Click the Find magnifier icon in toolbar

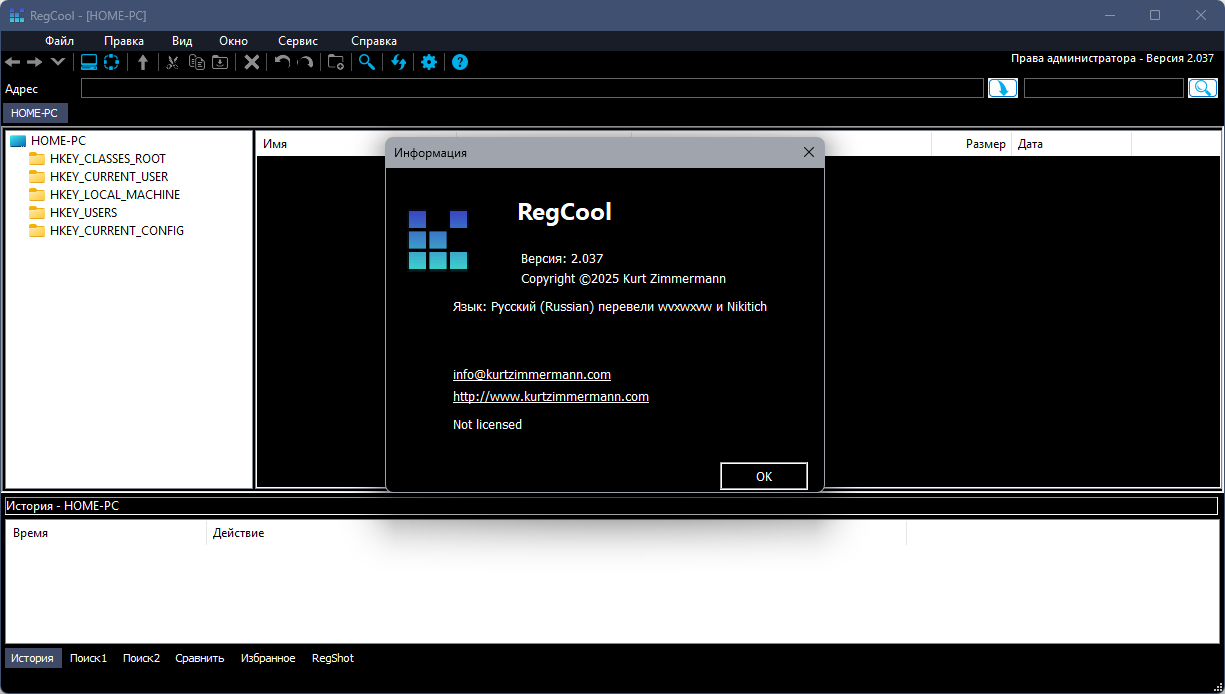click(367, 62)
